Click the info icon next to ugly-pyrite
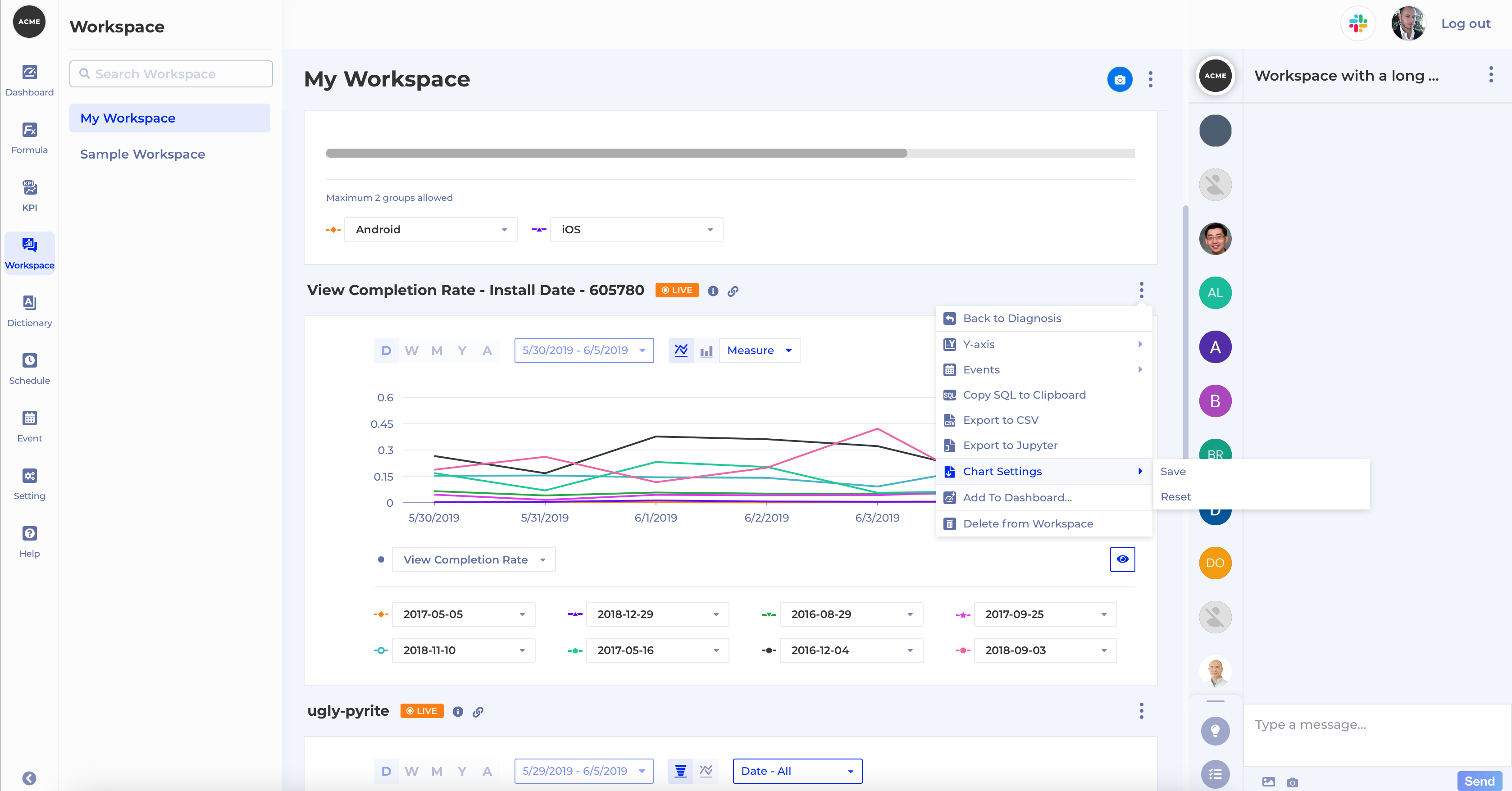 point(458,712)
